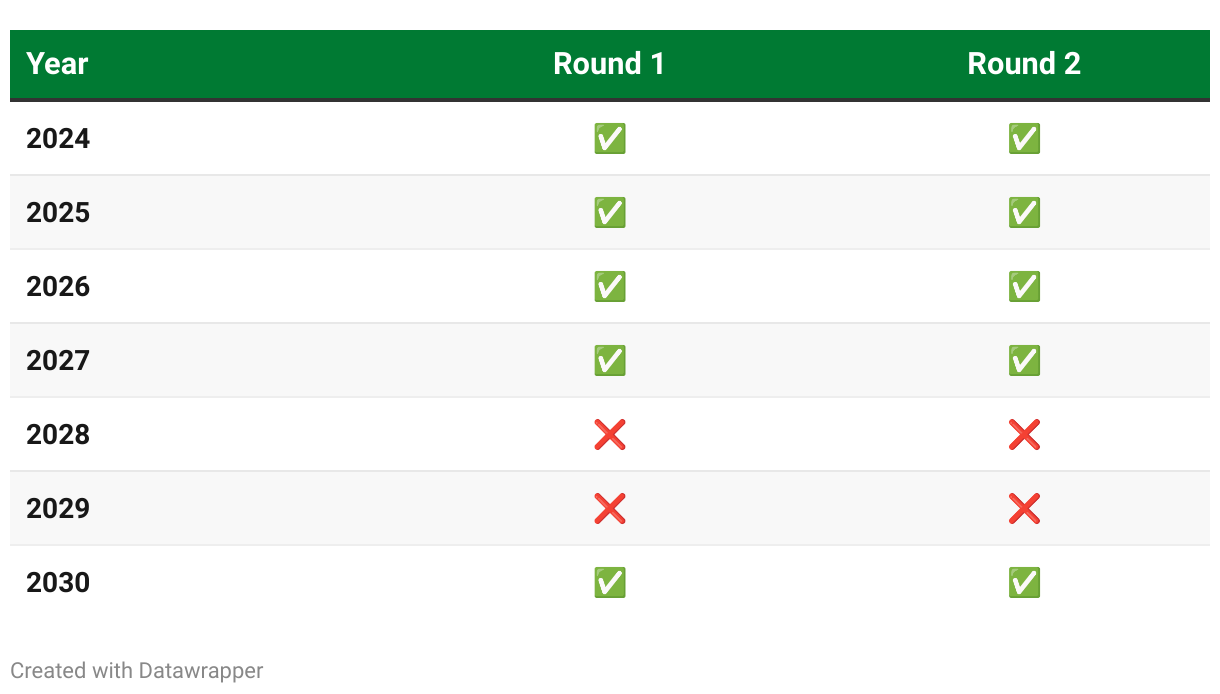1220x694 pixels.
Task: Select the 2029 Round 1 red cross
Action: pos(609,509)
